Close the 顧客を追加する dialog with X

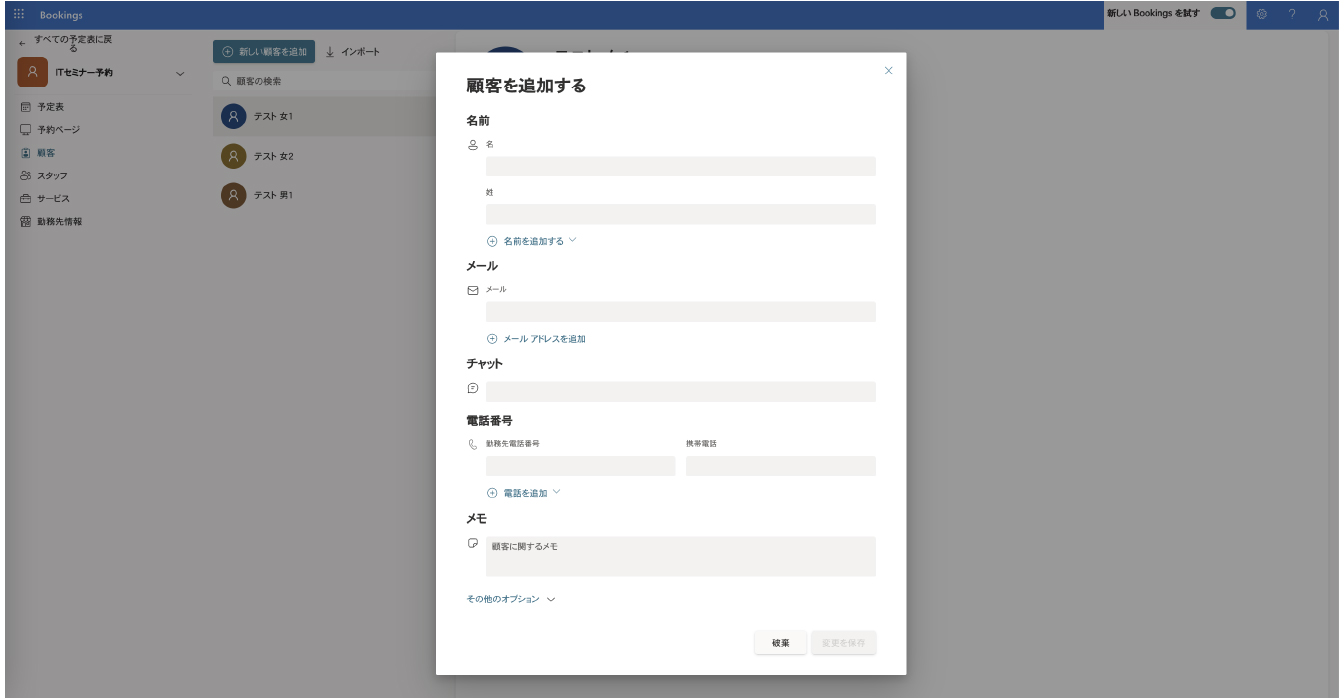(x=888, y=71)
